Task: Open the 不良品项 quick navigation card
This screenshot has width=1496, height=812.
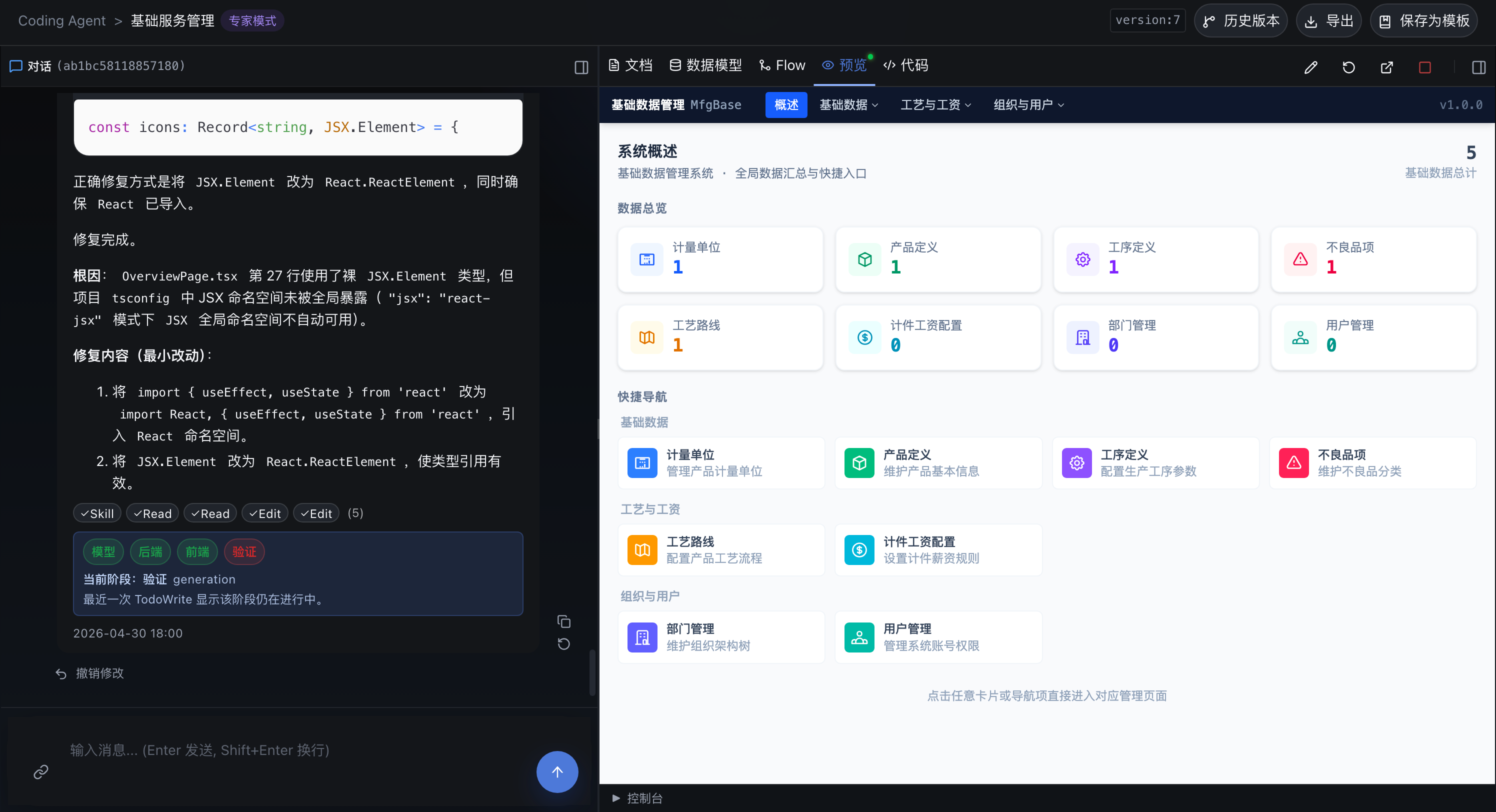Action: tap(1373, 463)
